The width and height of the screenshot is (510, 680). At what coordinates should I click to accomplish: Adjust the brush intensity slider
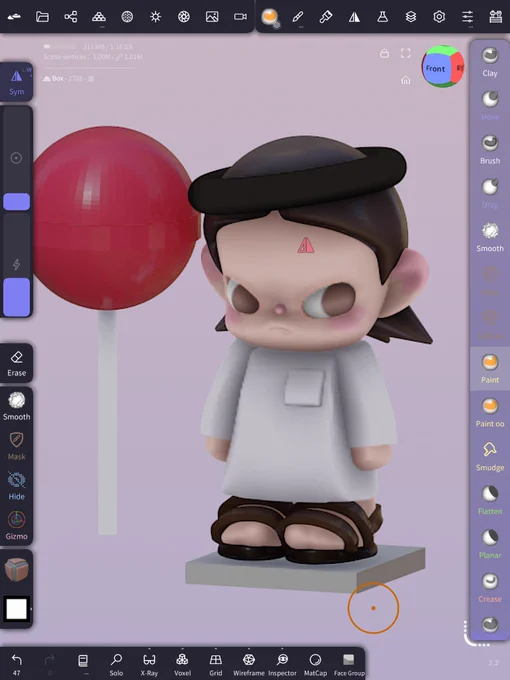click(x=16, y=265)
